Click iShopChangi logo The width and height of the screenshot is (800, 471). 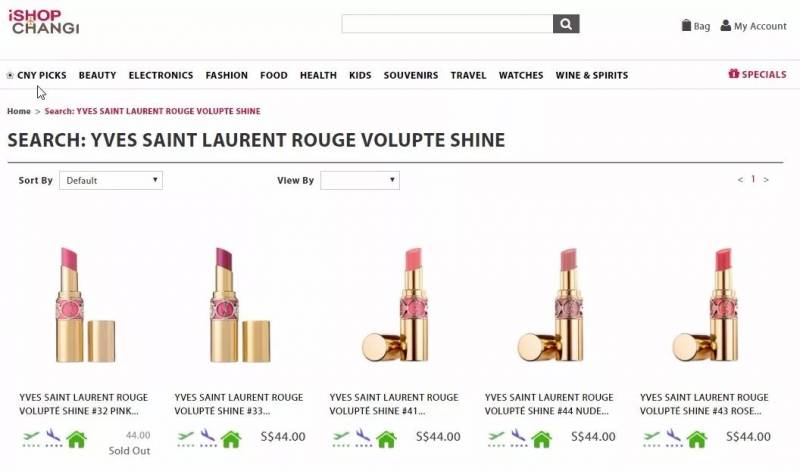pos(44,22)
